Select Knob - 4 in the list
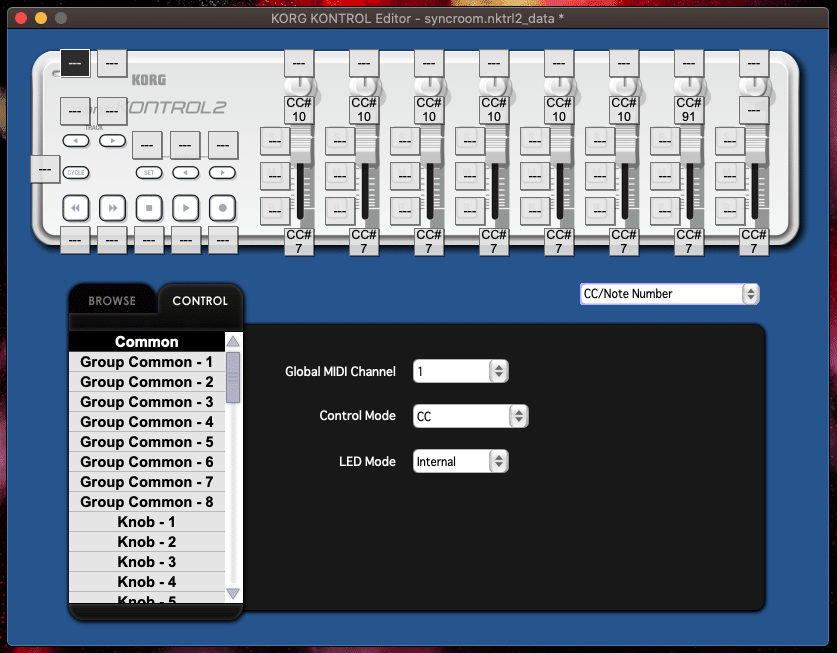The width and height of the screenshot is (837, 653). coord(147,581)
